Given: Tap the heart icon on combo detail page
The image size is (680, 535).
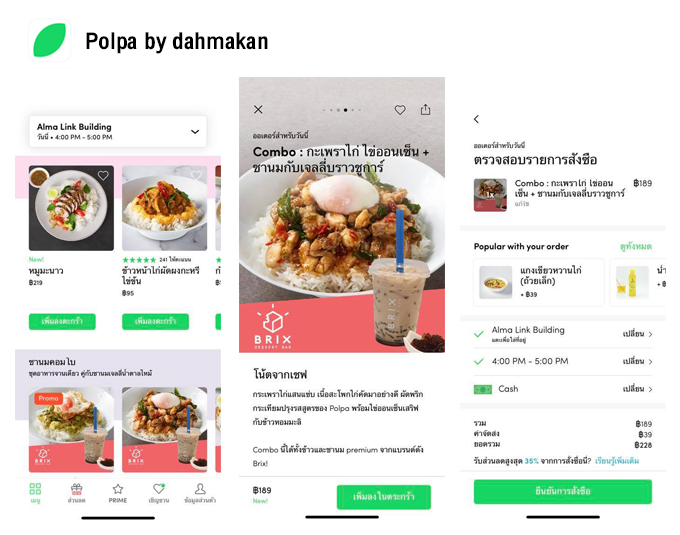Looking at the screenshot, I should [x=400, y=110].
